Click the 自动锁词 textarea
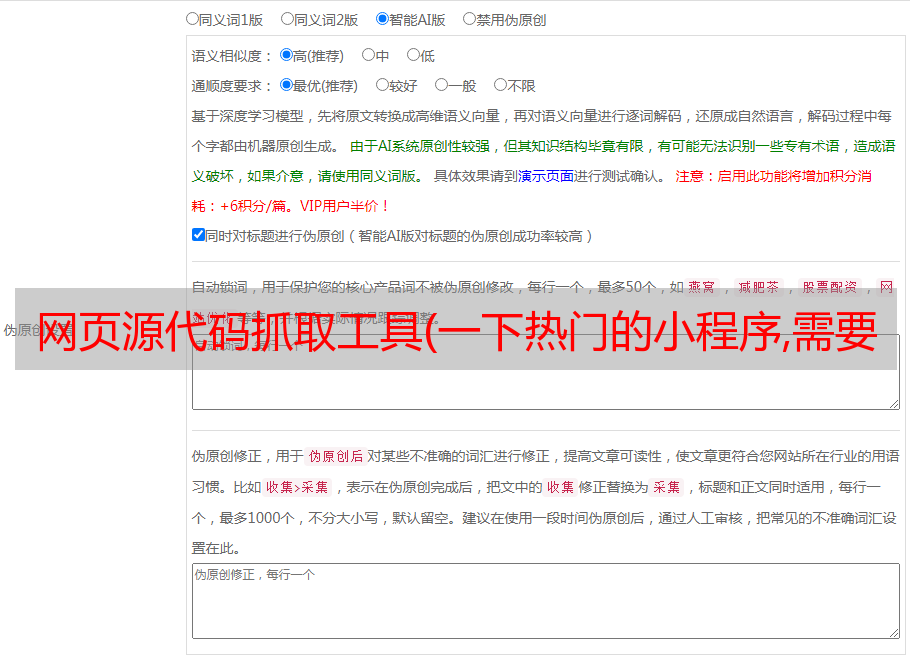 pyautogui.click(x=546, y=372)
